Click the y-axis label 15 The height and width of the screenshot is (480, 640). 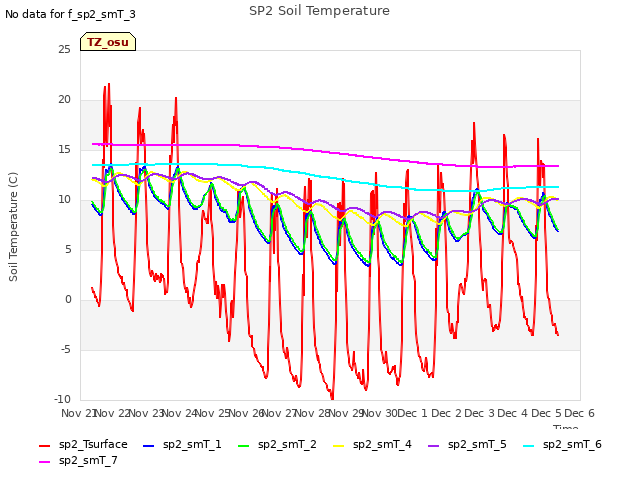coord(64,149)
